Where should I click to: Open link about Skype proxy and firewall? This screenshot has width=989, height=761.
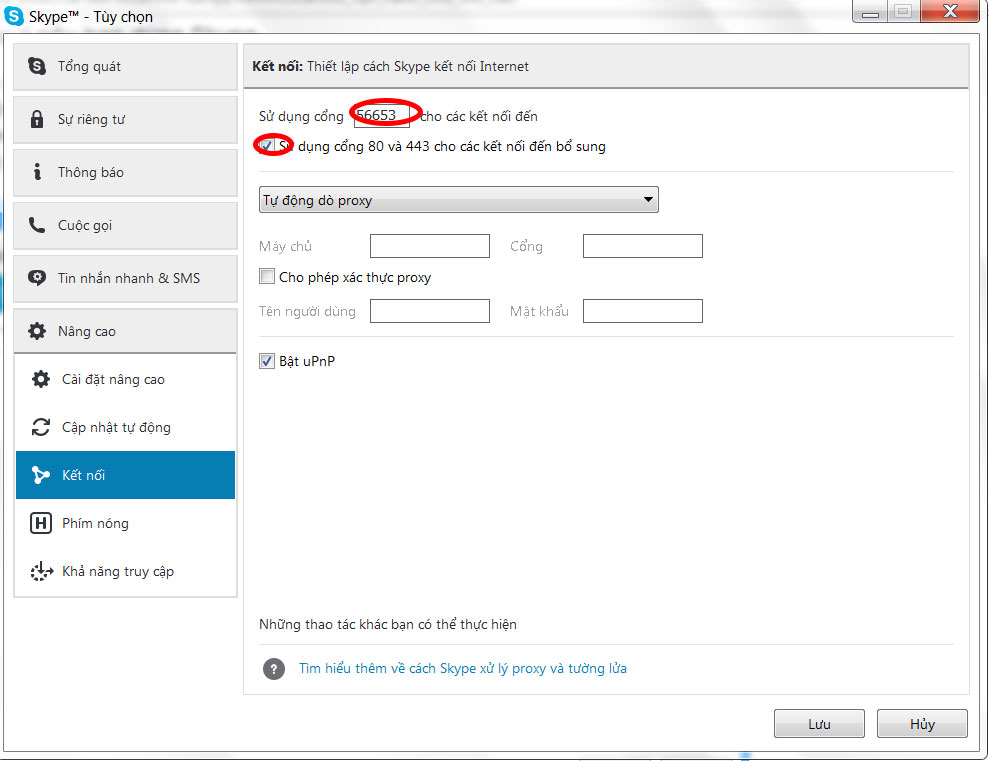point(463,668)
